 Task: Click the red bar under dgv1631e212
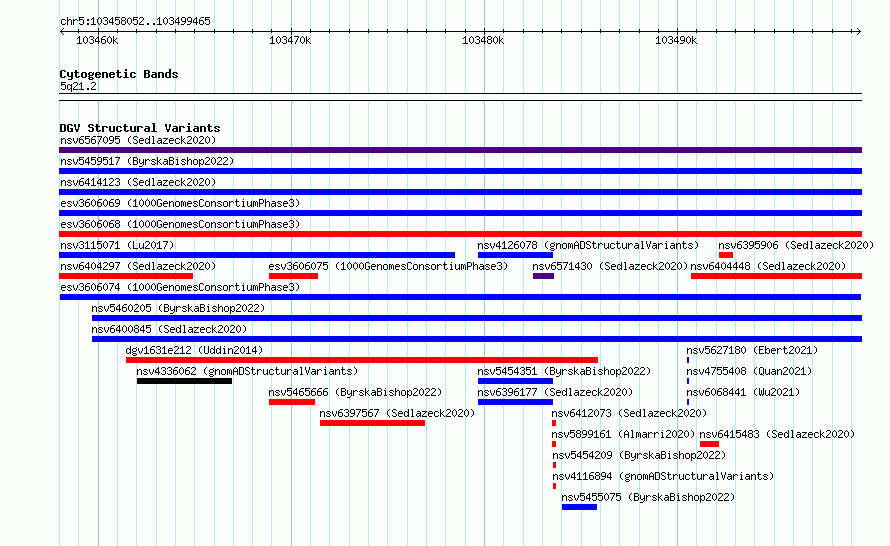pyautogui.click(x=362, y=360)
